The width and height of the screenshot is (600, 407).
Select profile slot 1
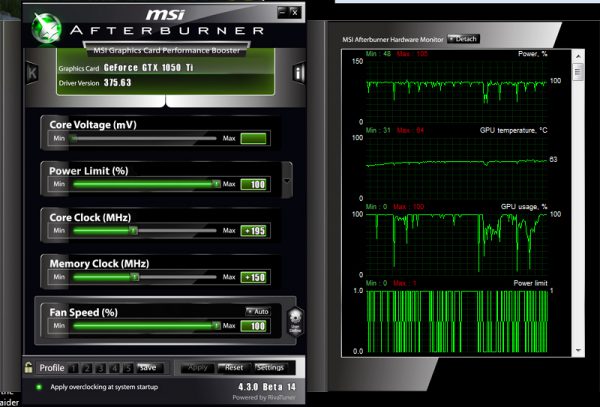(x=73, y=368)
